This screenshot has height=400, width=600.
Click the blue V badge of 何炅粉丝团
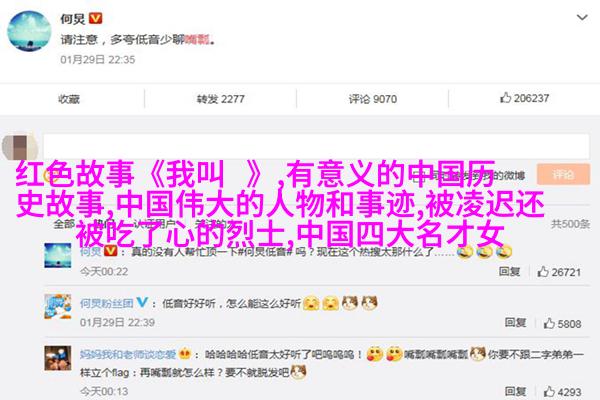coord(142,302)
